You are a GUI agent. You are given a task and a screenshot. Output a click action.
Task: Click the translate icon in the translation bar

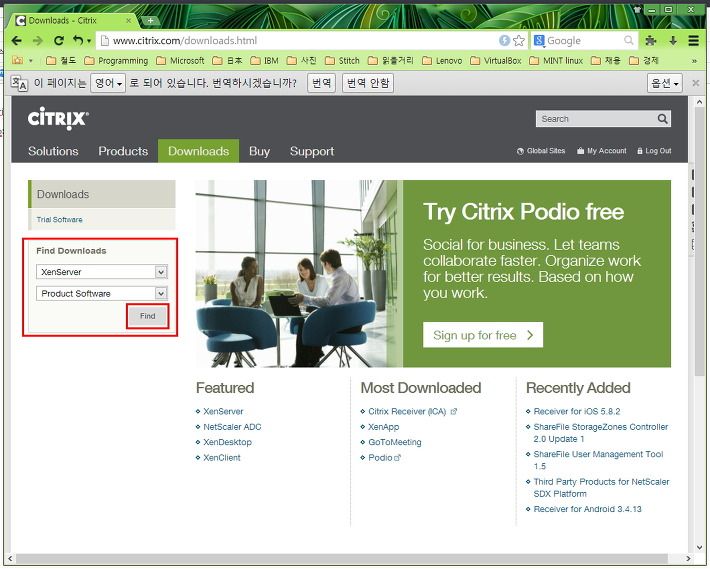click(19, 83)
